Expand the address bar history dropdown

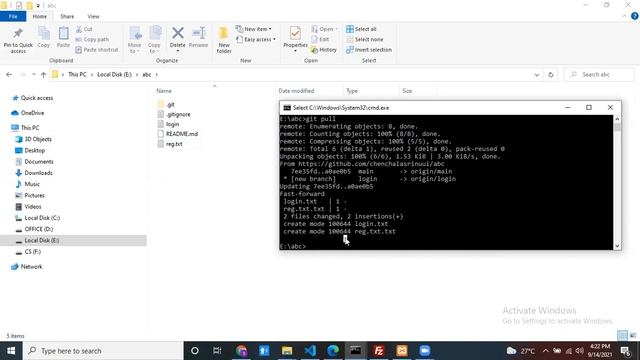[536, 75]
